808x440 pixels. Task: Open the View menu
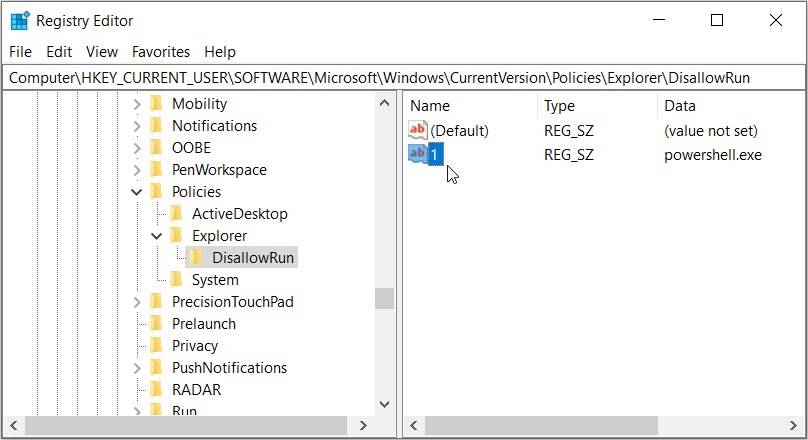[x=102, y=51]
